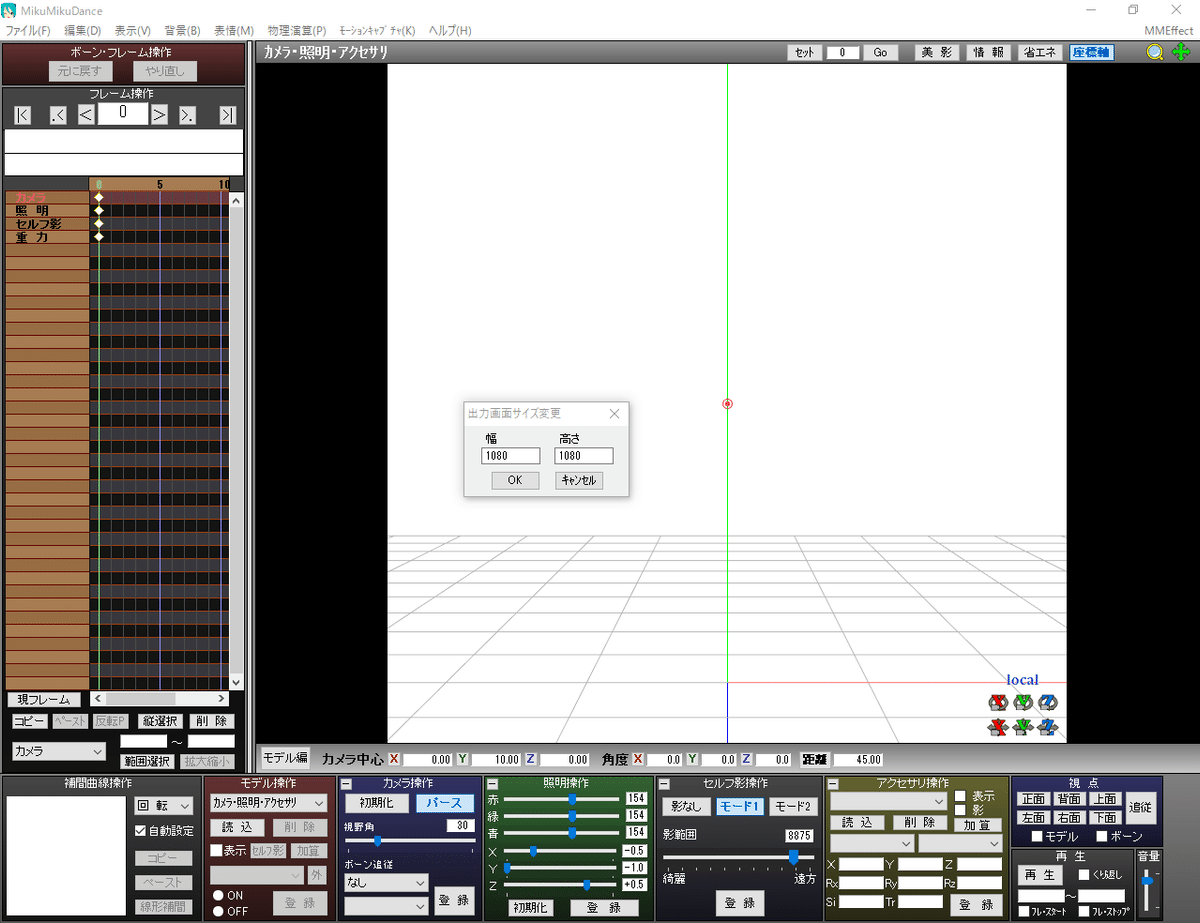Click キャンセル in the output size dialog
1200x923 pixels.
[579, 480]
